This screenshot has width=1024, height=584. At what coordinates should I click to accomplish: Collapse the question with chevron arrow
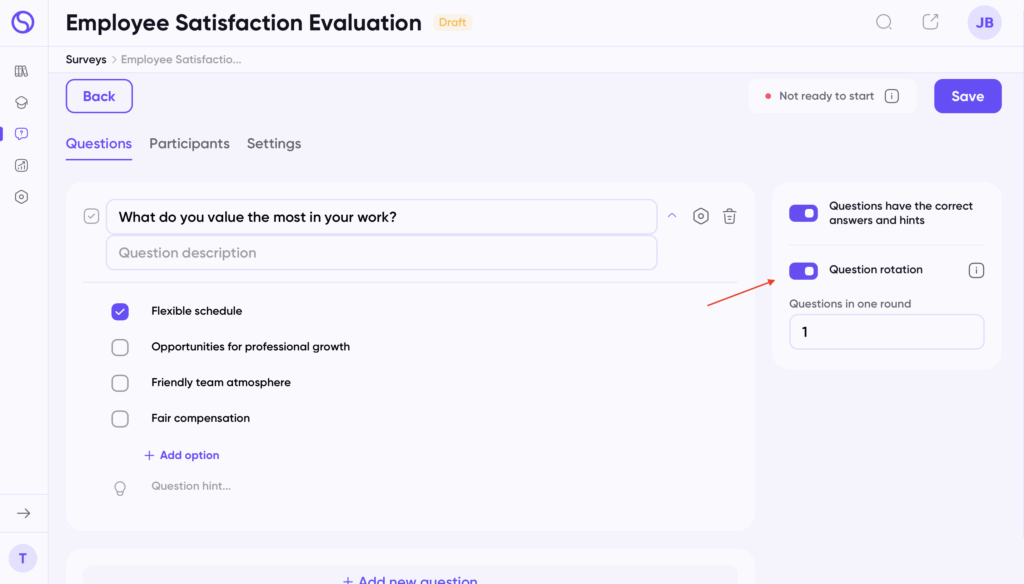tap(672, 215)
